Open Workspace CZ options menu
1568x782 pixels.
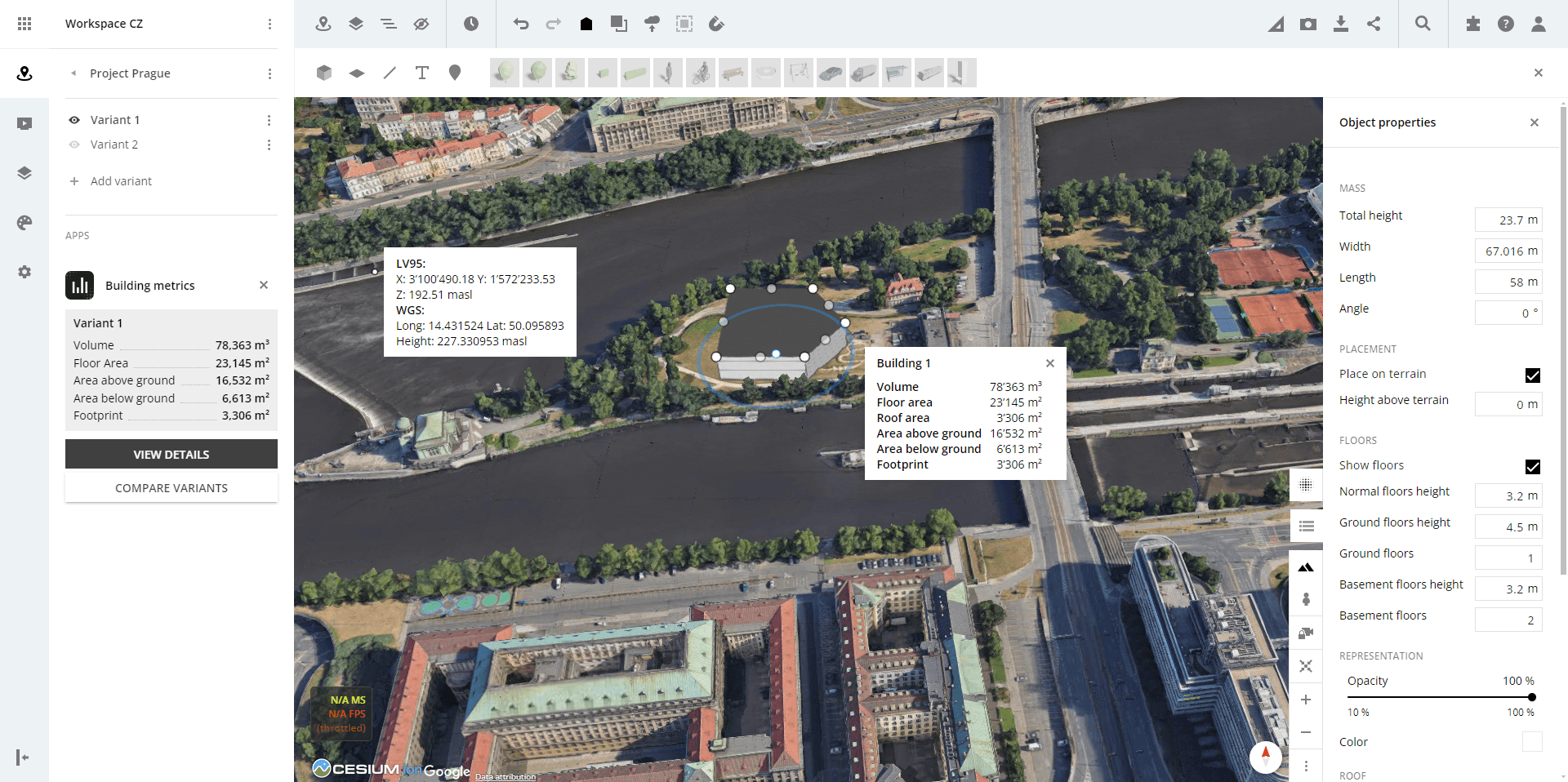point(269,24)
